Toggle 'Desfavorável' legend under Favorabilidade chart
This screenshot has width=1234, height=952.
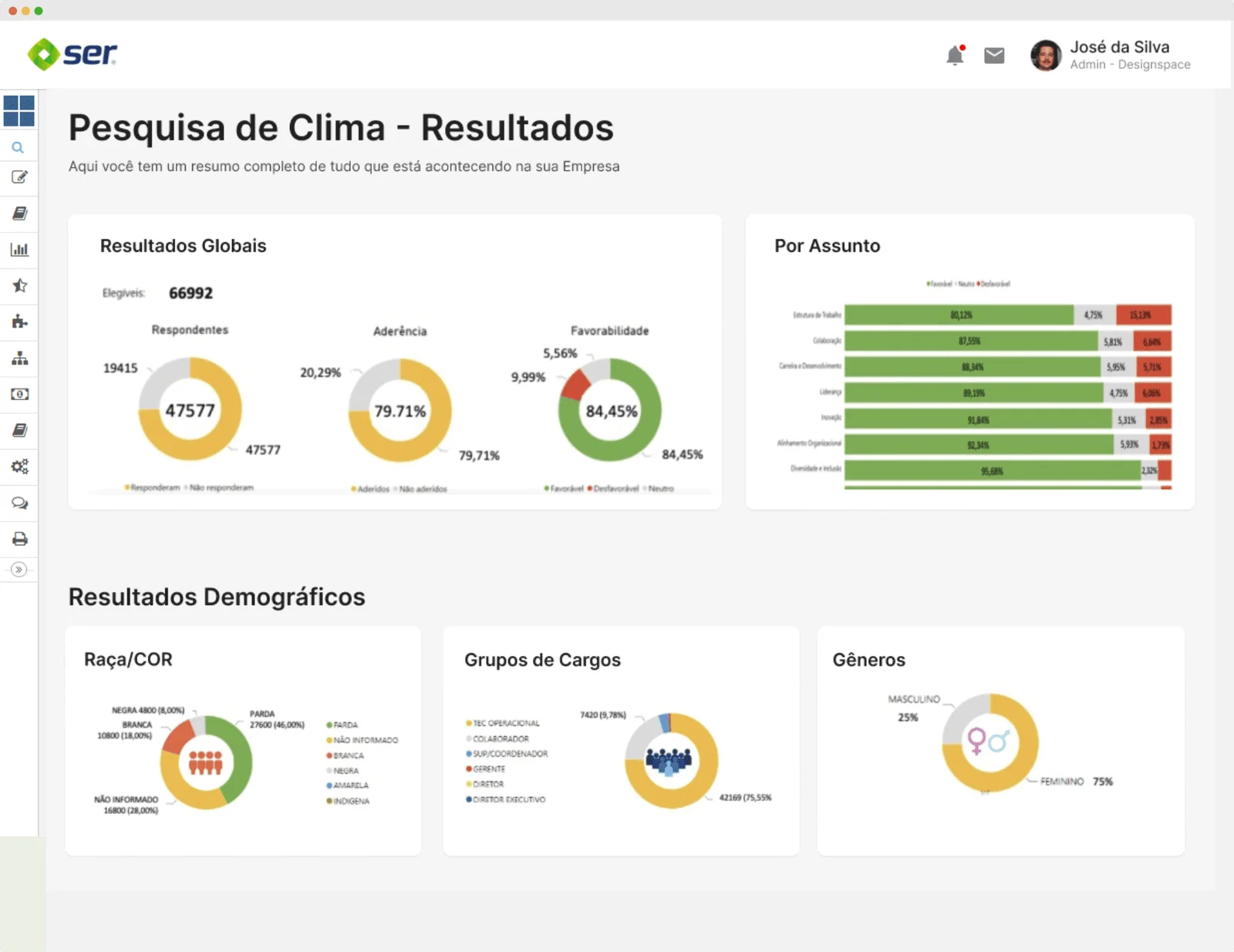[615, 489]
